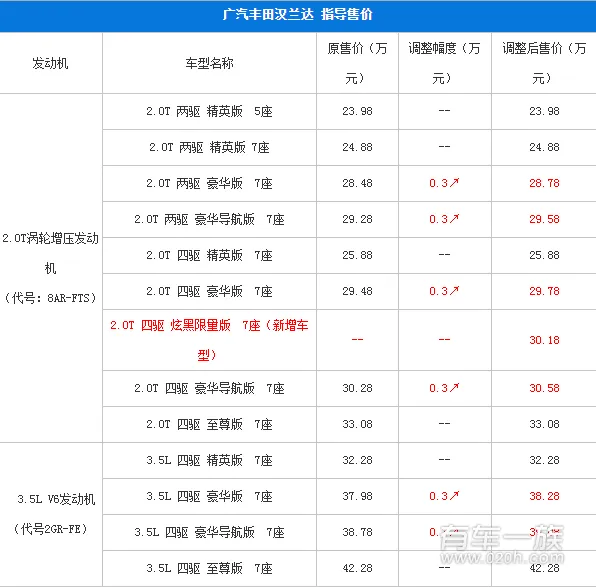596x587 pixels.
Task: Select model 2.0T 四驱 豪华导航版 7座
Action: (209, 388)
